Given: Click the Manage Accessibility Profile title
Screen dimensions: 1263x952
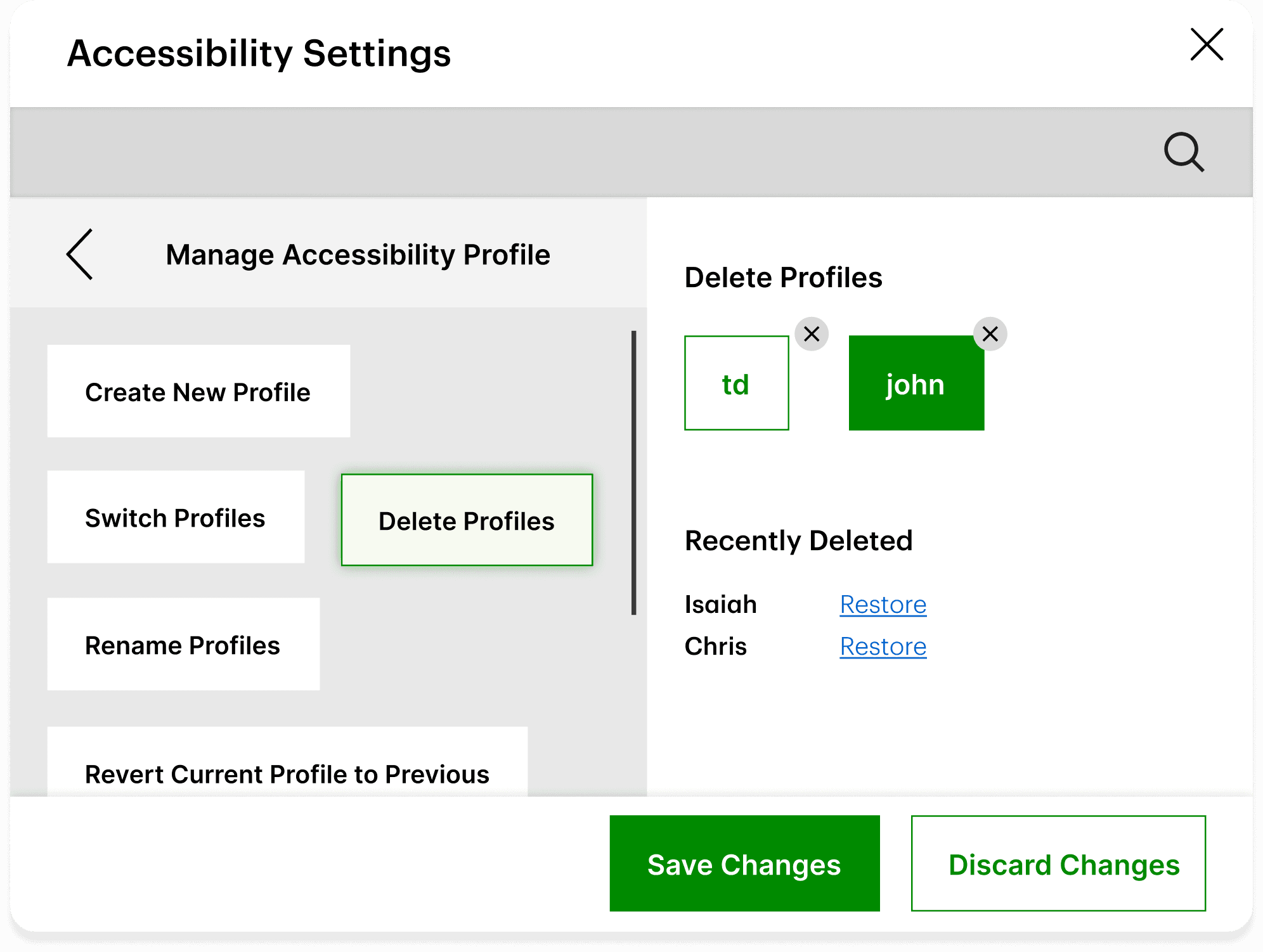Looking at the screenshot, I should (358, 255).
